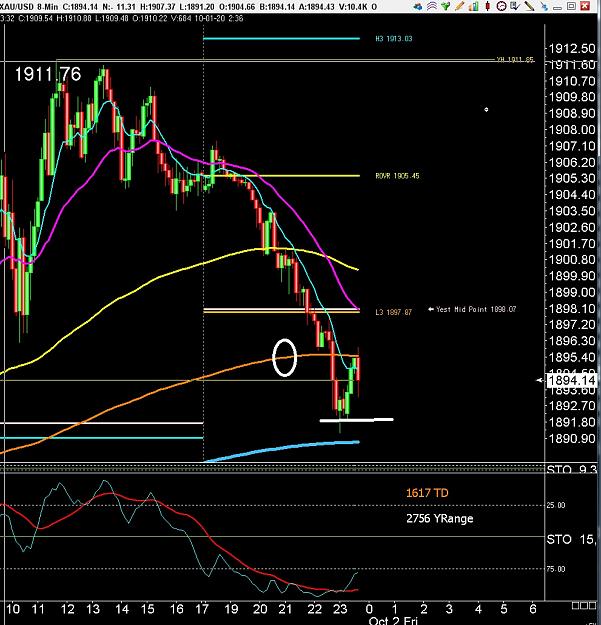601x625 pixels.
Task: Click hour 17 on the time axis
Action: click(x=202, y=609)
